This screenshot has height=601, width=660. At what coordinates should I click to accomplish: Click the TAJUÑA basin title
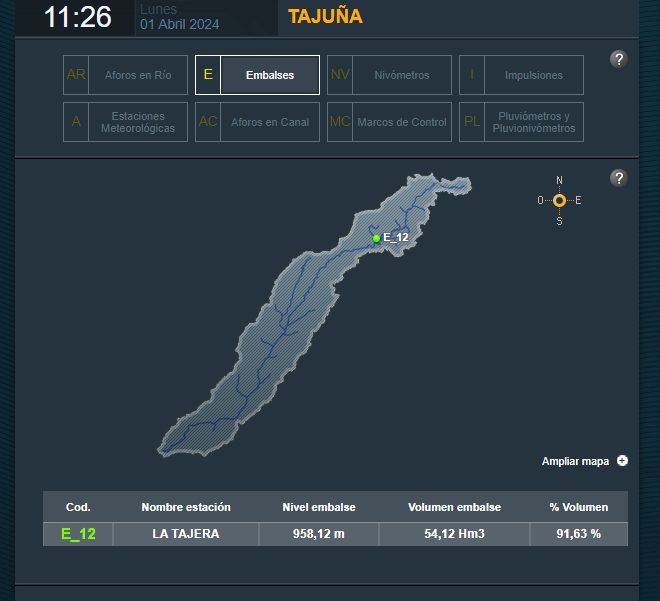click(325, 16)
